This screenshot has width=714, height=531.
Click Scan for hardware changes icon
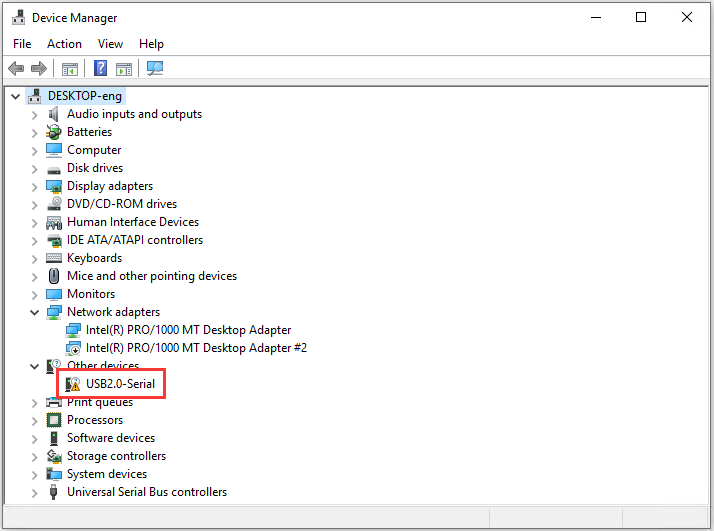pyautogui.click(x=155, y=69)
